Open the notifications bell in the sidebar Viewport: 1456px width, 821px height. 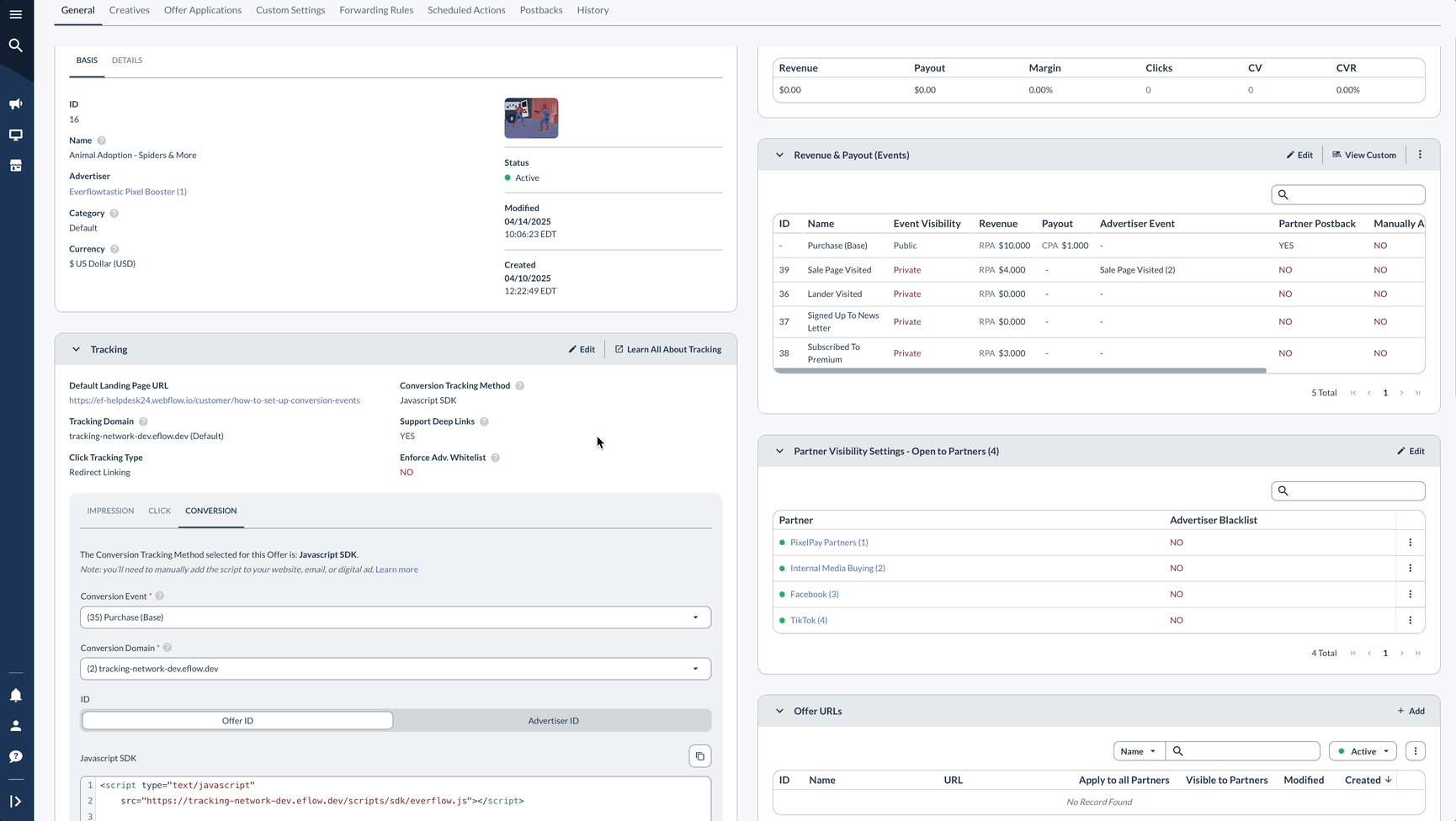coord(15,695)
